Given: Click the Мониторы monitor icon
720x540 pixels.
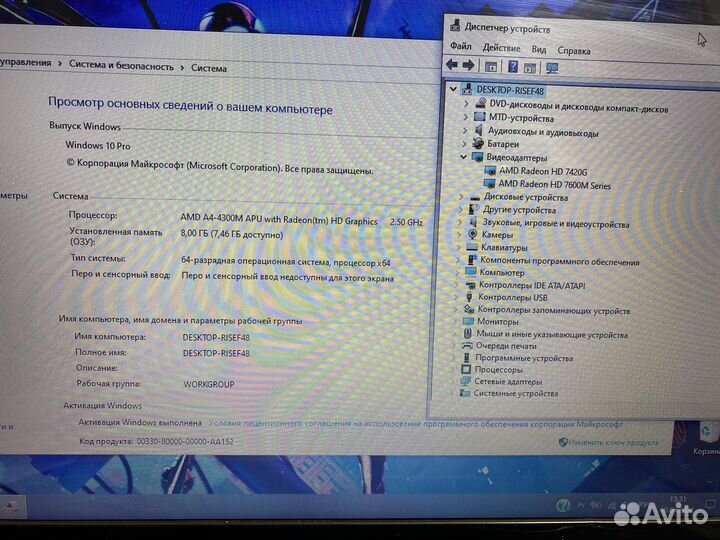Looking at the screenshot, I should tap(468, 321).
